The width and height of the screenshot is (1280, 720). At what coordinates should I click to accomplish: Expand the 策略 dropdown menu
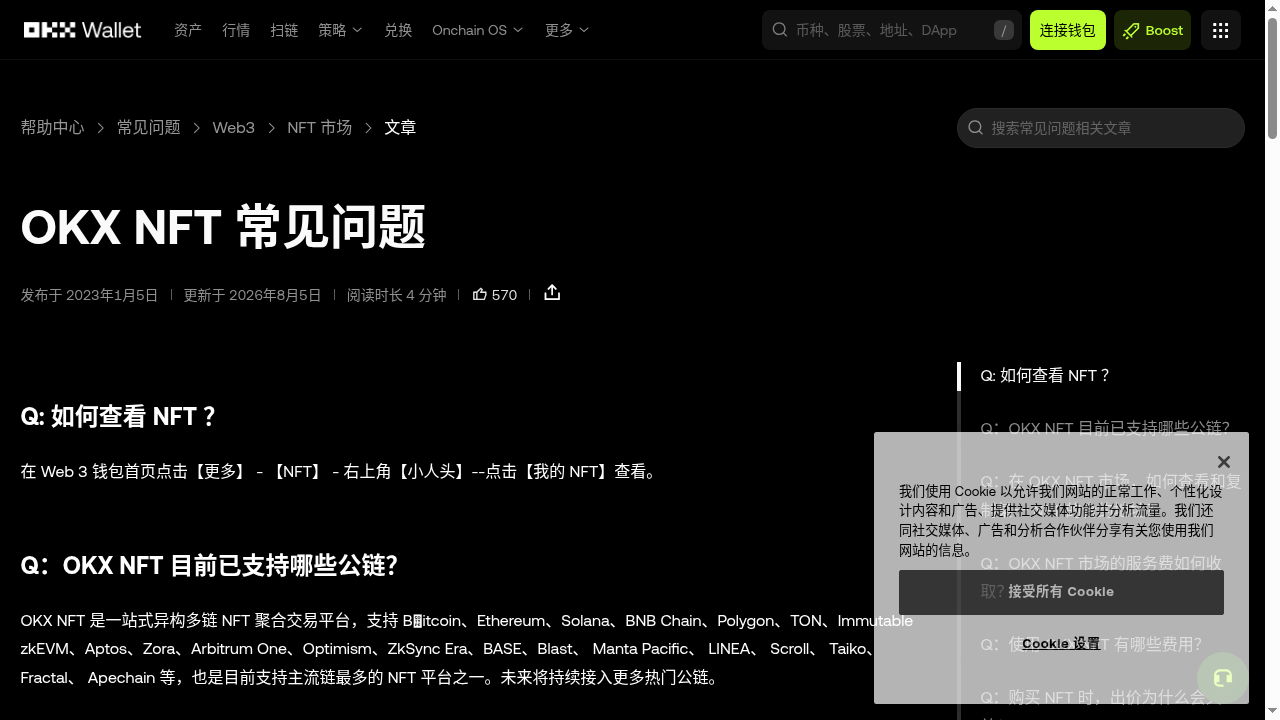pos(340,30)
